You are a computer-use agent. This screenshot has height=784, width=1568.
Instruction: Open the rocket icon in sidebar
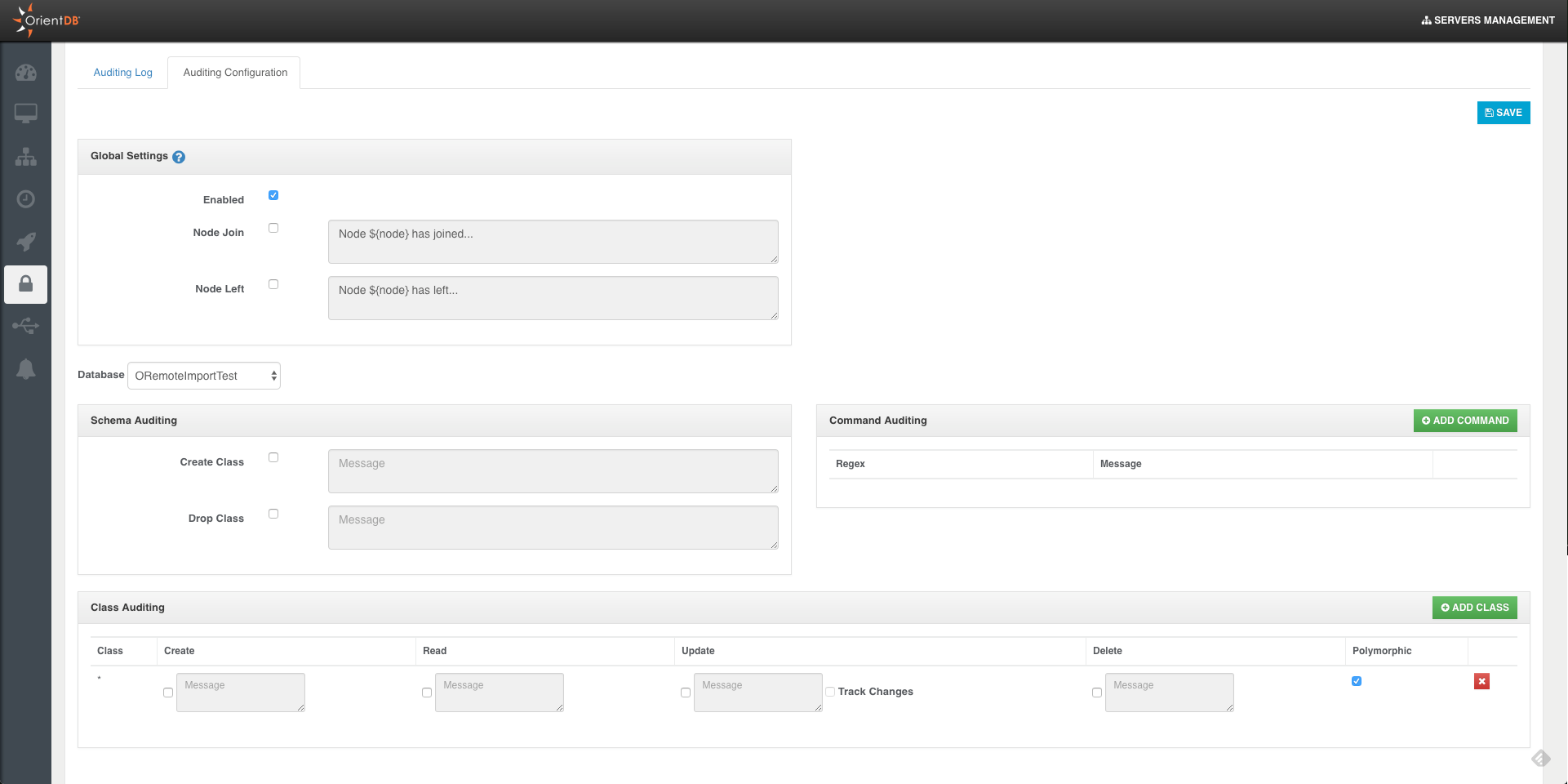coord(25,242)
